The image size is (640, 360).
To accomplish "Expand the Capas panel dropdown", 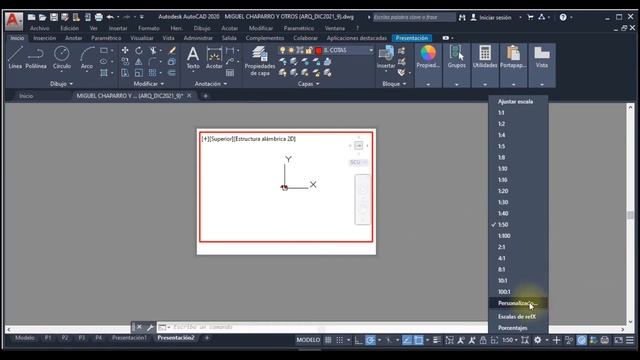I will (x=308, y=84).
